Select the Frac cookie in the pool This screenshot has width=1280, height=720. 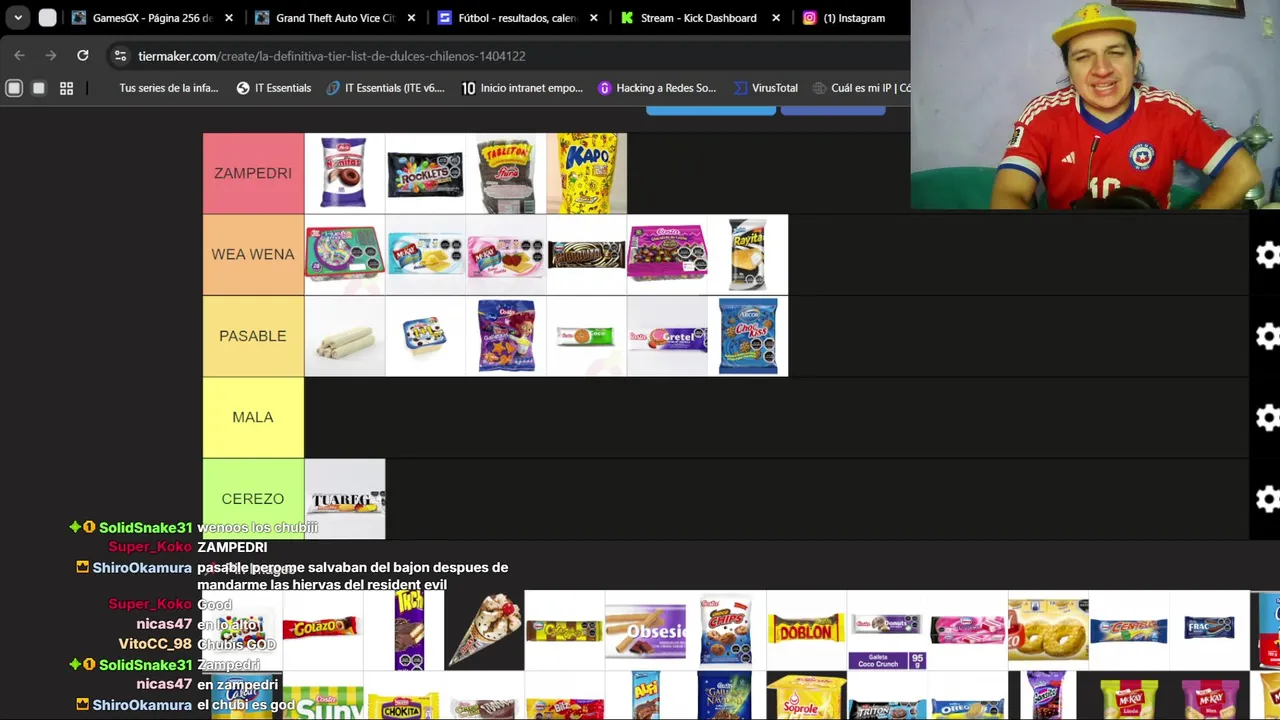pyautogui.click(x=1209, y=629)
